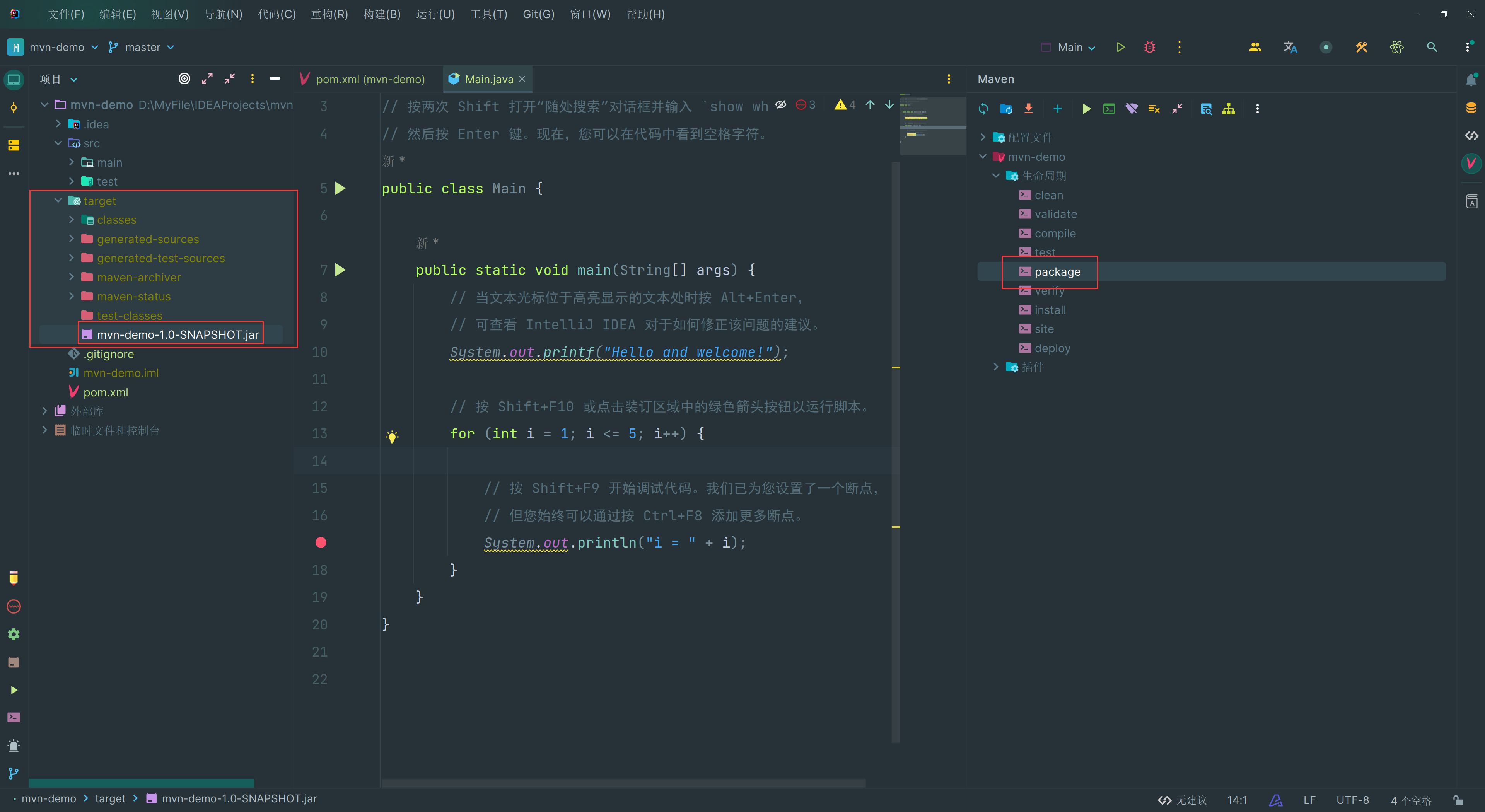Toggle breakpoint on line 17
The width and height of the screenshot is (1485, 812).
point(321,542)
